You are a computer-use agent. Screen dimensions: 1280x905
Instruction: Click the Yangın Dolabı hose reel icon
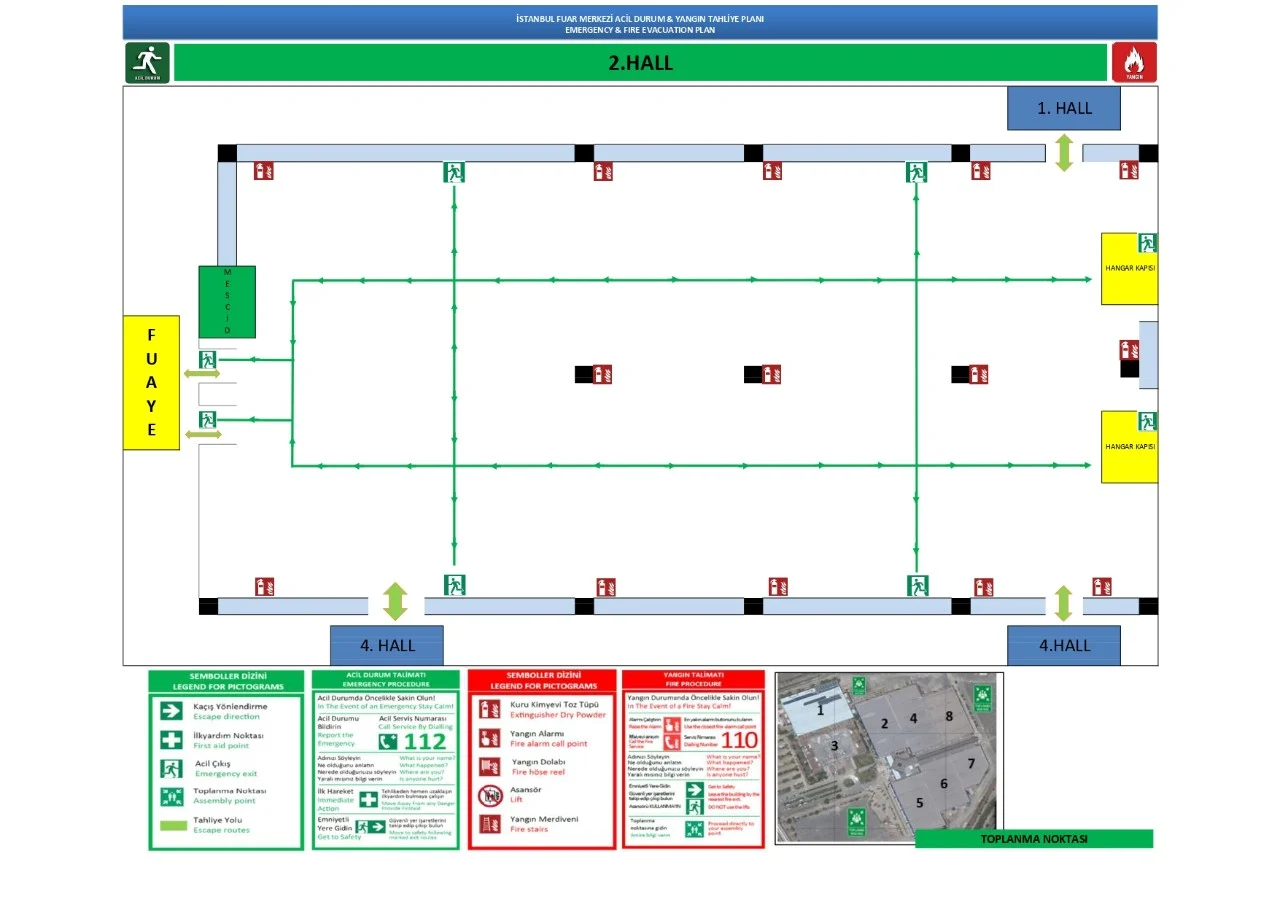490,767
